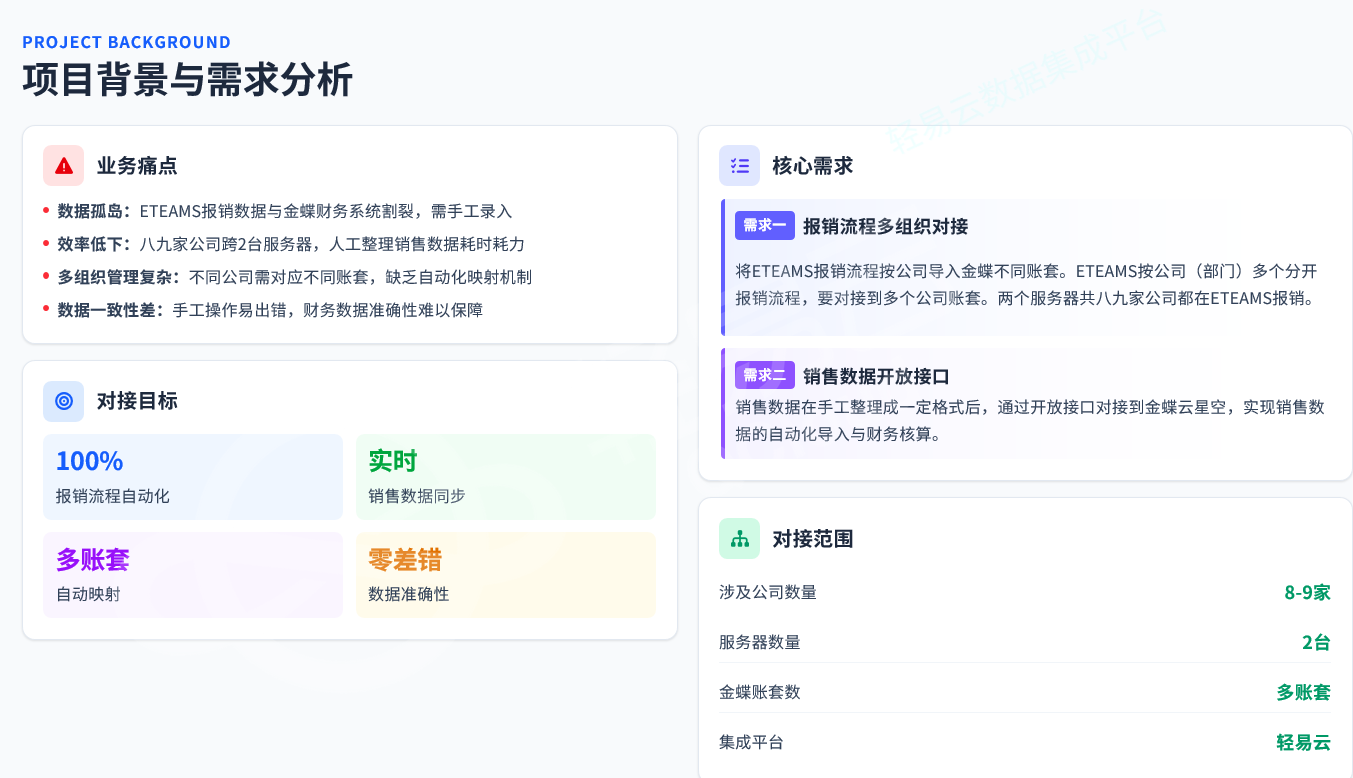
Task: Click the 需求二 purple badge
Action: [765, 376]
